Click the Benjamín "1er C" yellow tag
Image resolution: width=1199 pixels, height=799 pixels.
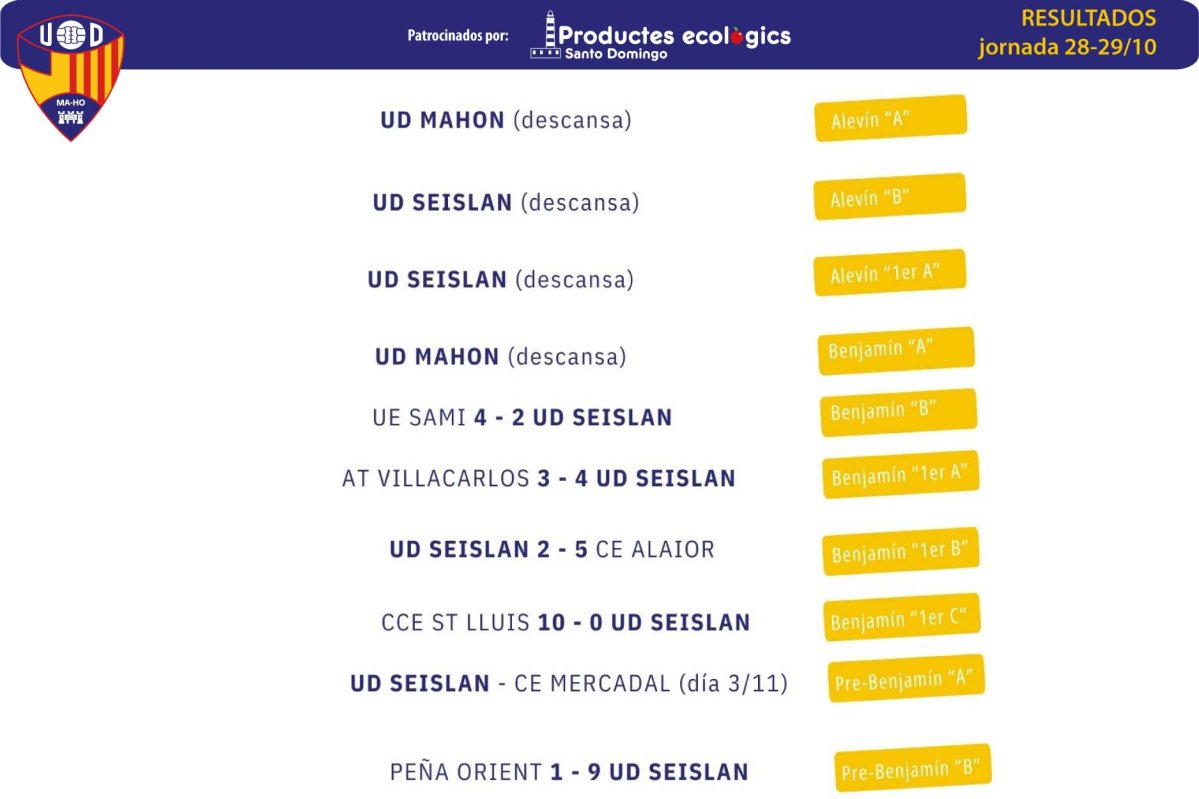902,617
